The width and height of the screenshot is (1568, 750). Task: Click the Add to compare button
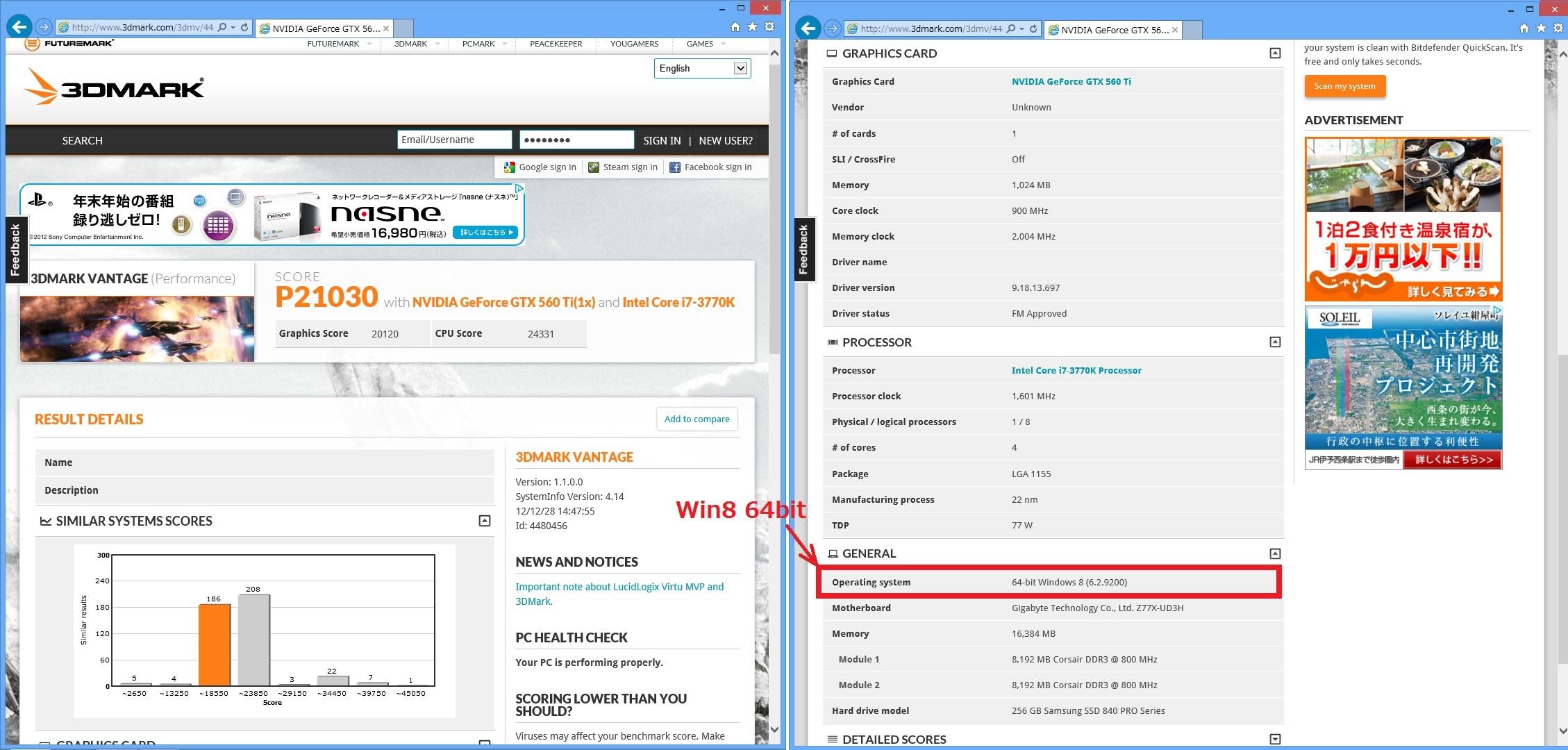pos(697,419)
